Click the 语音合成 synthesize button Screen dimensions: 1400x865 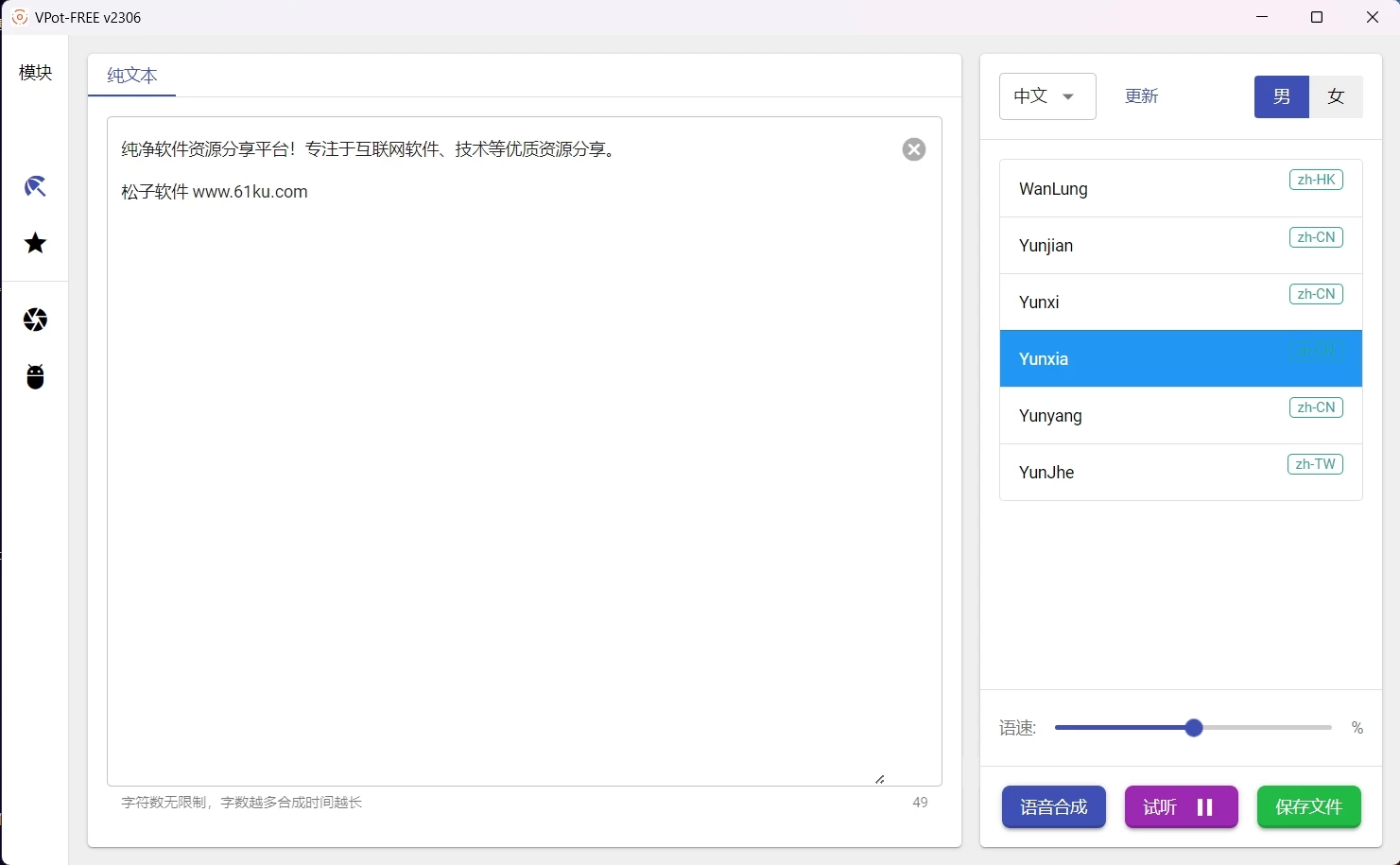click(x=1053, y=806)
